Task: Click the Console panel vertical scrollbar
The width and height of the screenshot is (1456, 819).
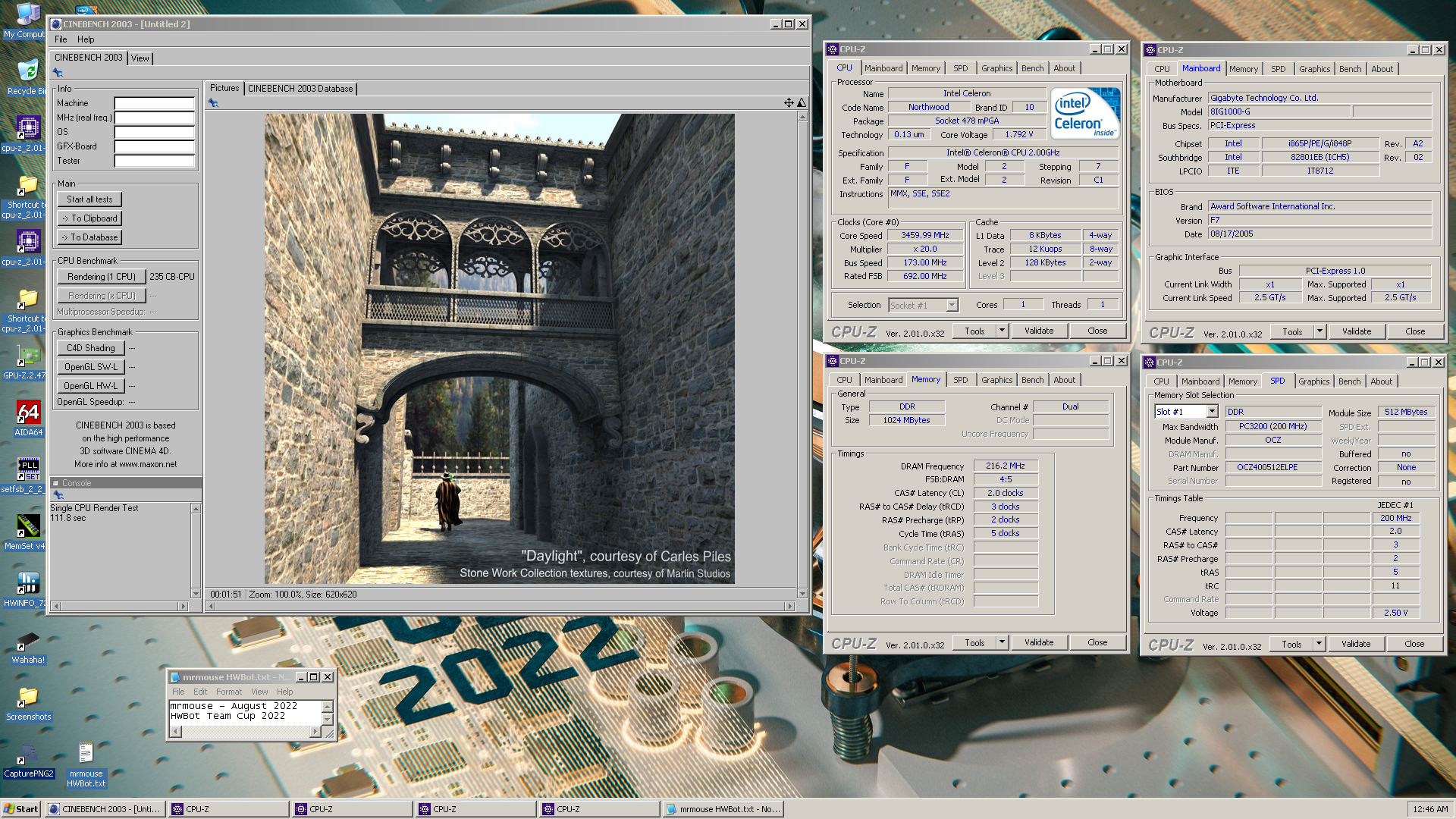Action: [196, 551]
